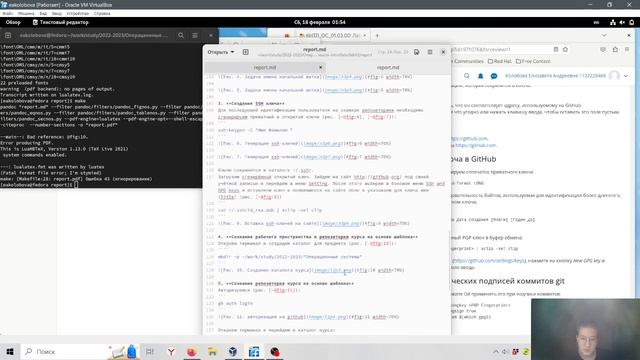Click user name Колобова Елизавета on course page
Viewport: 640px width, 360px height.
[x=556, y=76]
